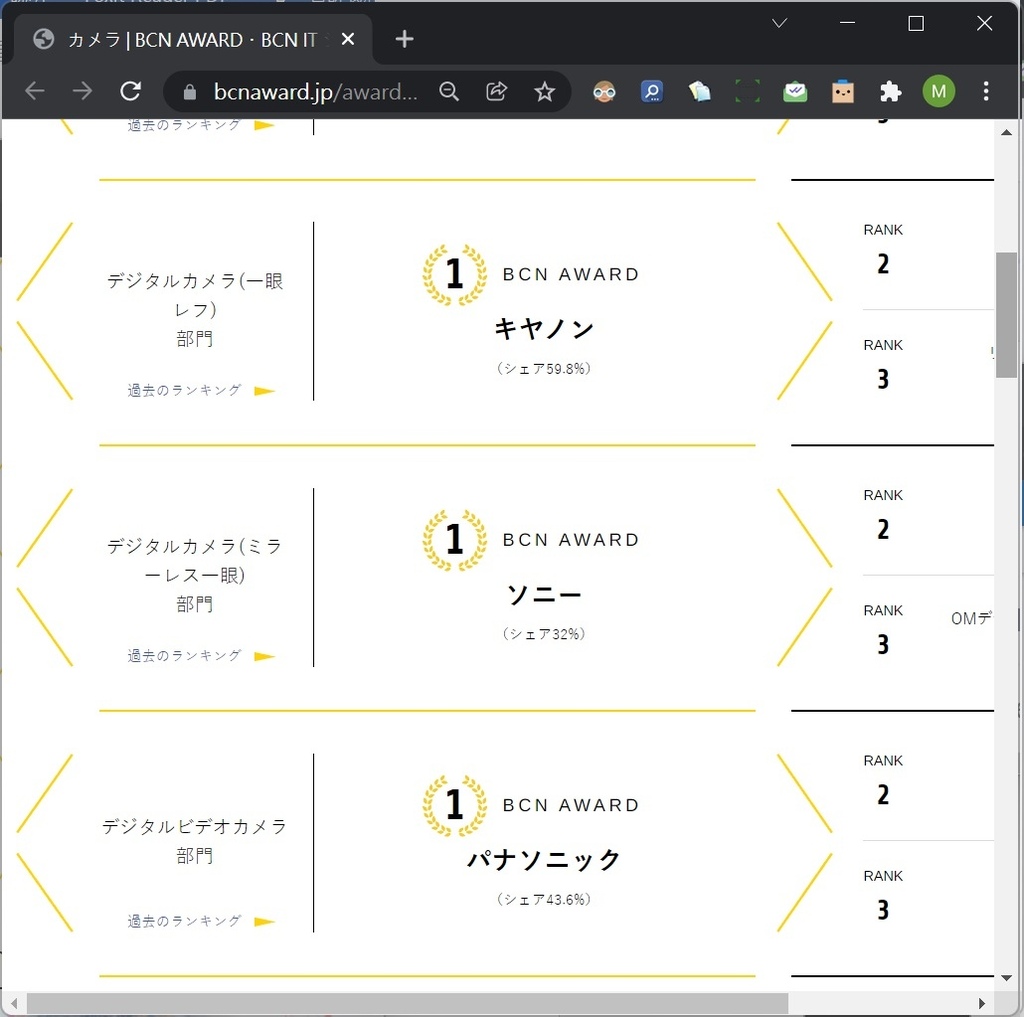Open the partially visible top 過去のランキング link
Screen dimensions: 1024x1017
click(201, 125)
